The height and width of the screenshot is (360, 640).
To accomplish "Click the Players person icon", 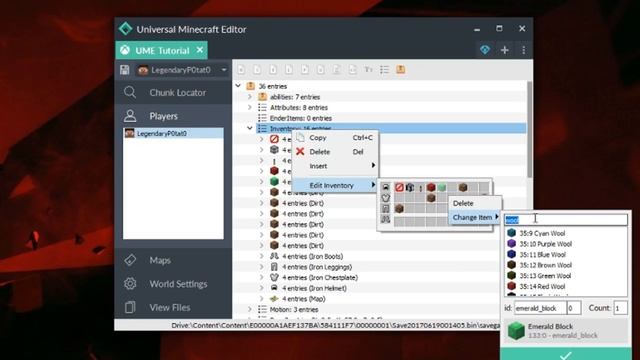I will coord(130,116).
